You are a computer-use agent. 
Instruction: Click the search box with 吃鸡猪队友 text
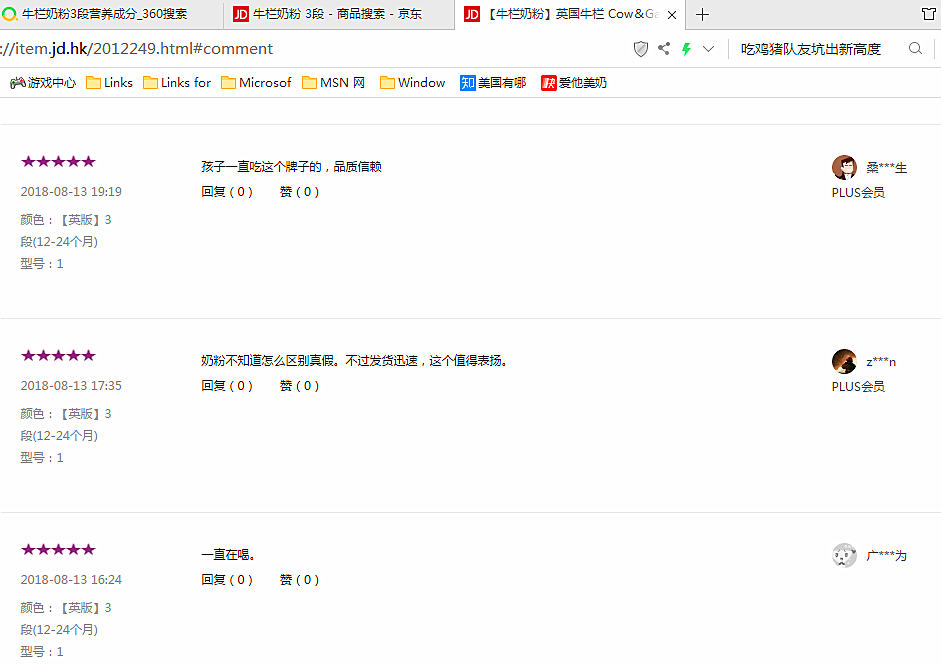(815, 49)
